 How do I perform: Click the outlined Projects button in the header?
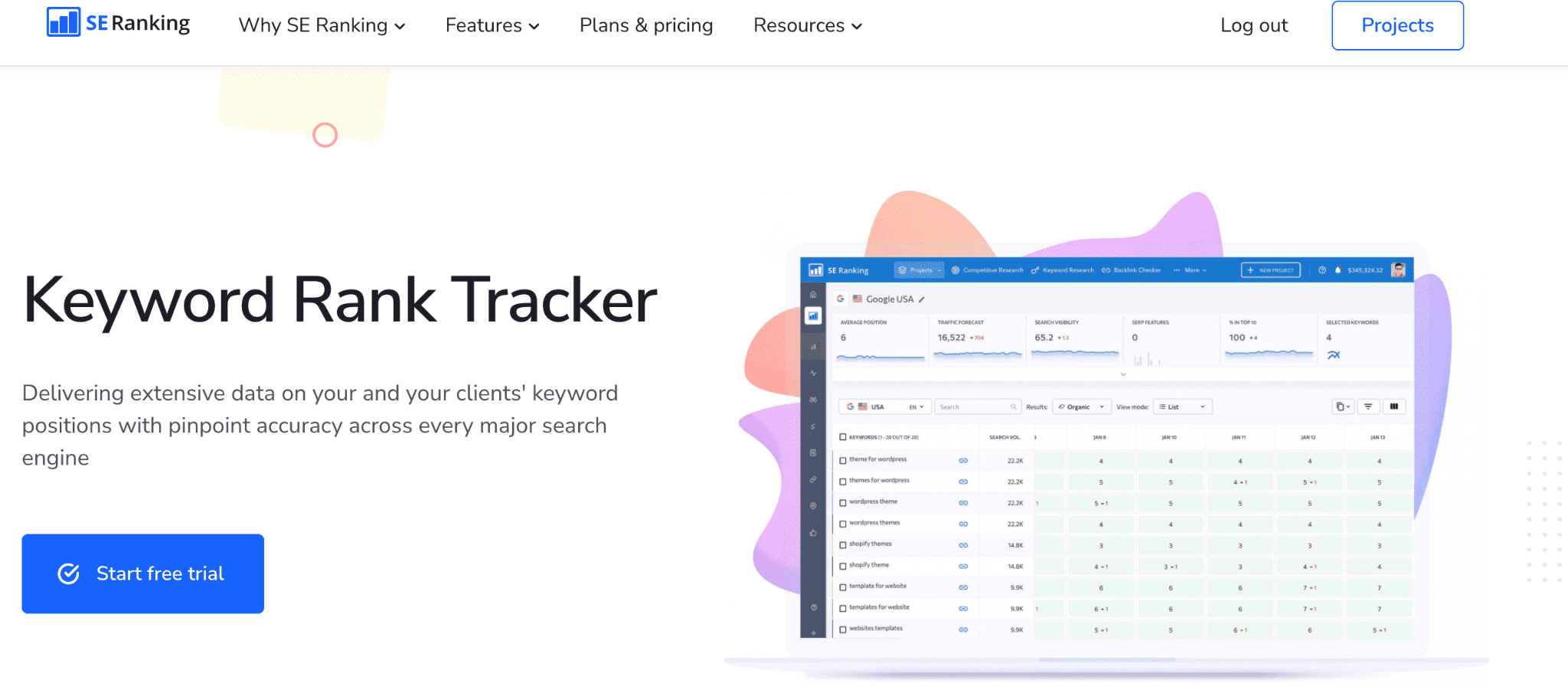(1397, 25)
